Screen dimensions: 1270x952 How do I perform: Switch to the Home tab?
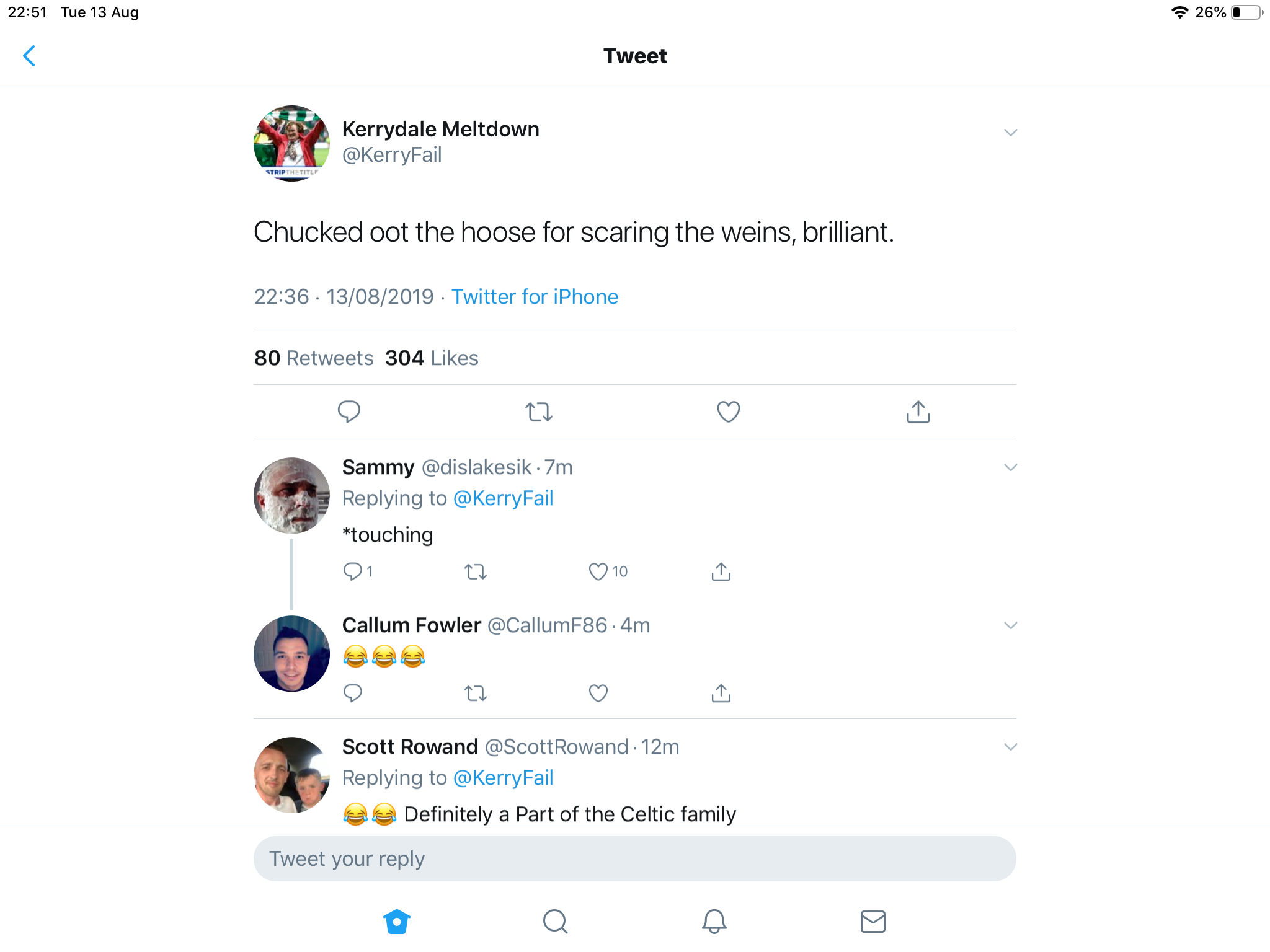pos(397,922)
